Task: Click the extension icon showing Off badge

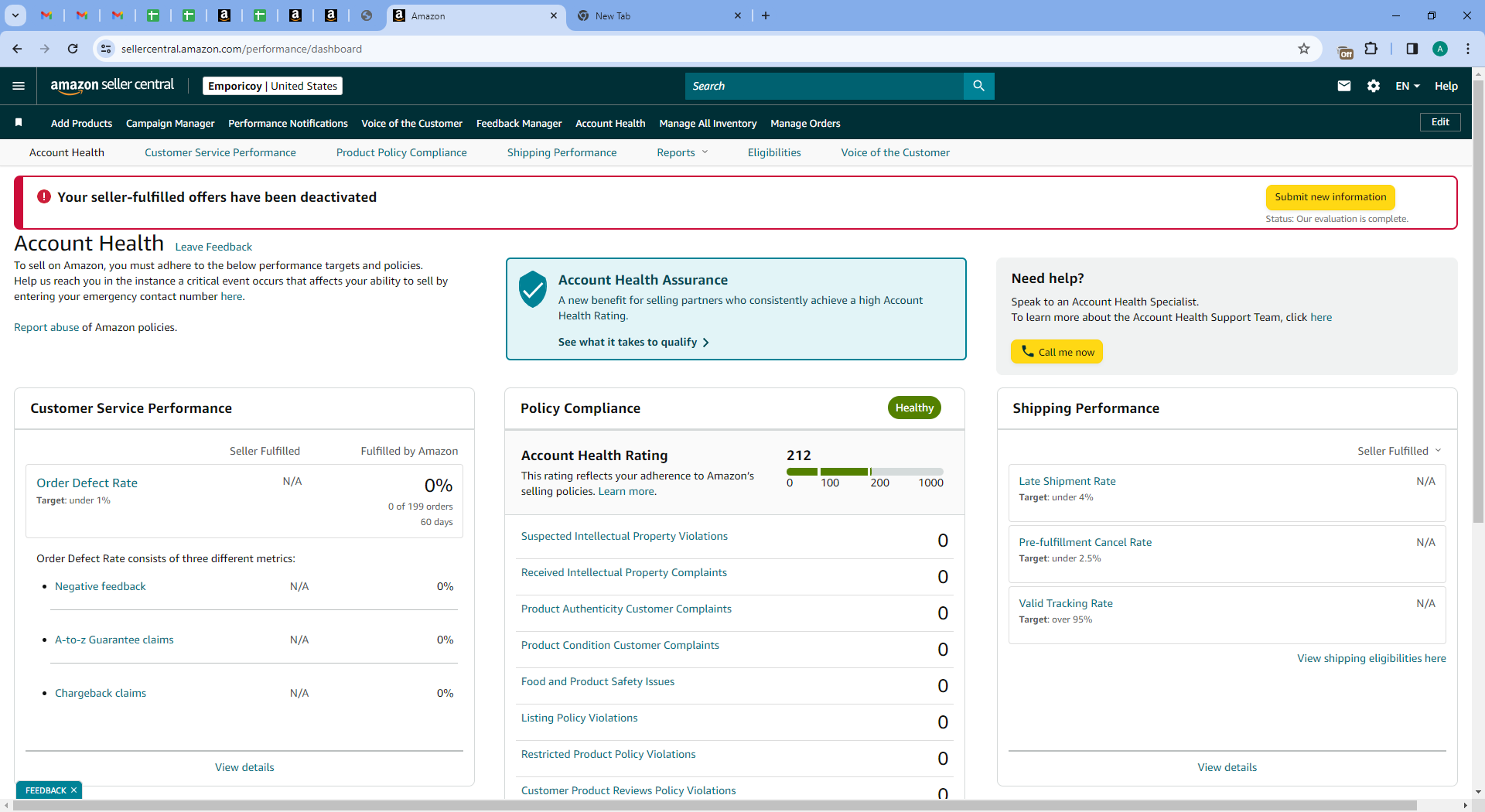Action: tap(1345, 51)
